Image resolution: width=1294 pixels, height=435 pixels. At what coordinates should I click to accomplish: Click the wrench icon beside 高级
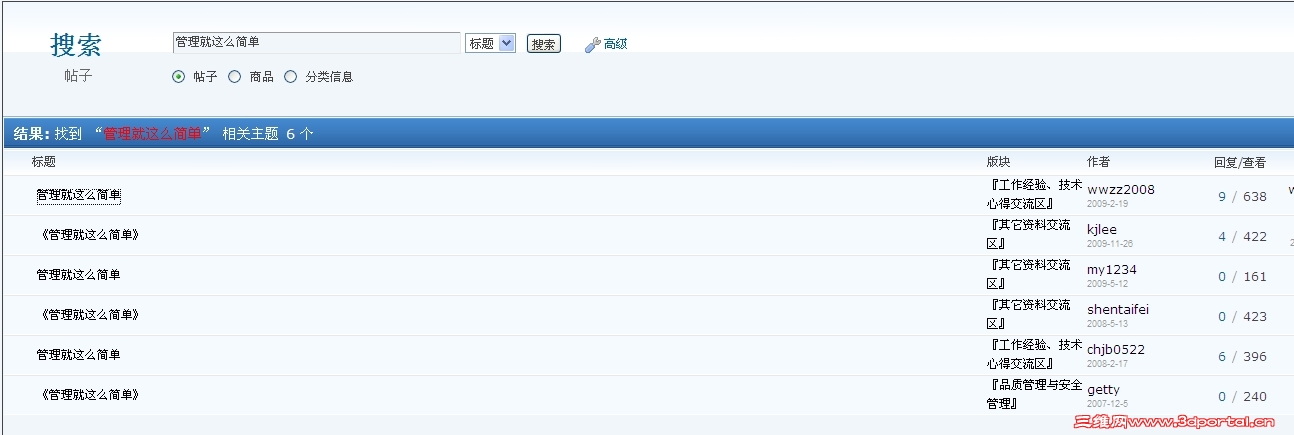[x=591, y=44]
